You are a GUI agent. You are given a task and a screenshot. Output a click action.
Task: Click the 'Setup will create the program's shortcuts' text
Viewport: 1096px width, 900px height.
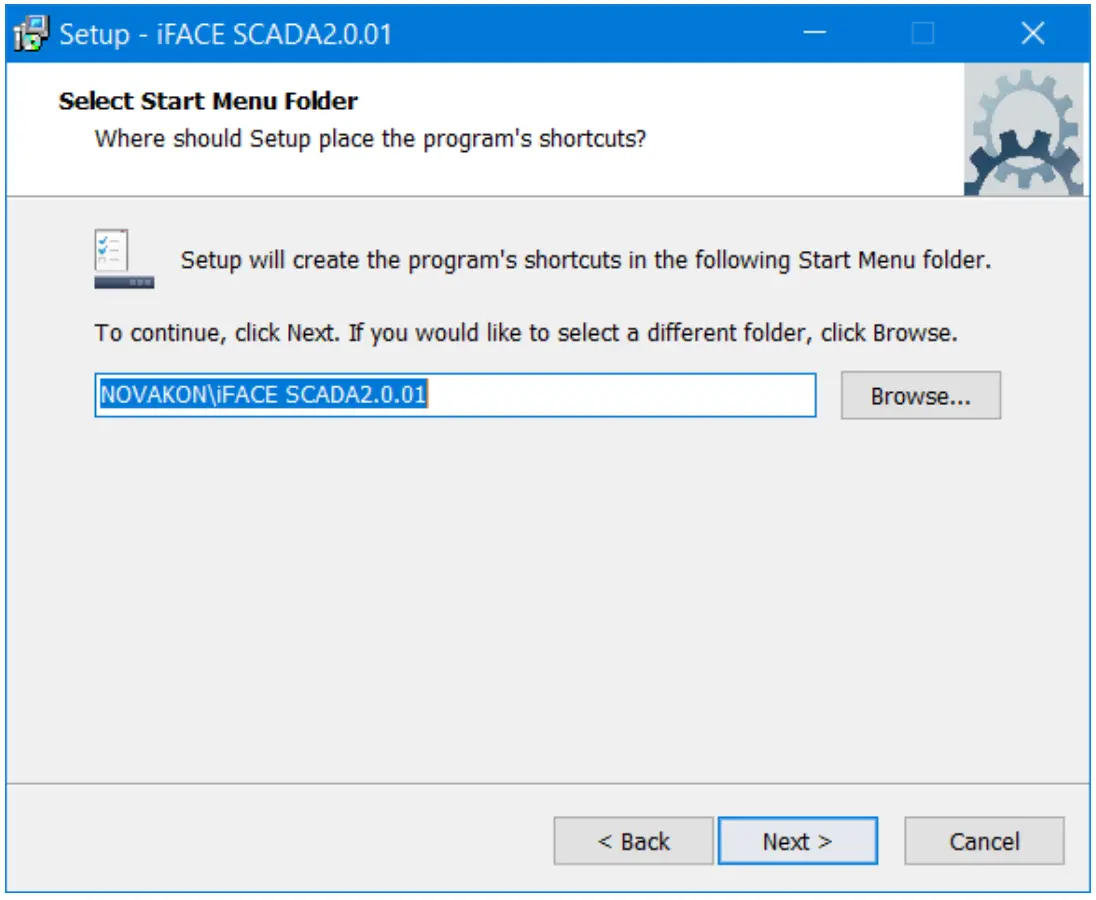pos(586,261)
